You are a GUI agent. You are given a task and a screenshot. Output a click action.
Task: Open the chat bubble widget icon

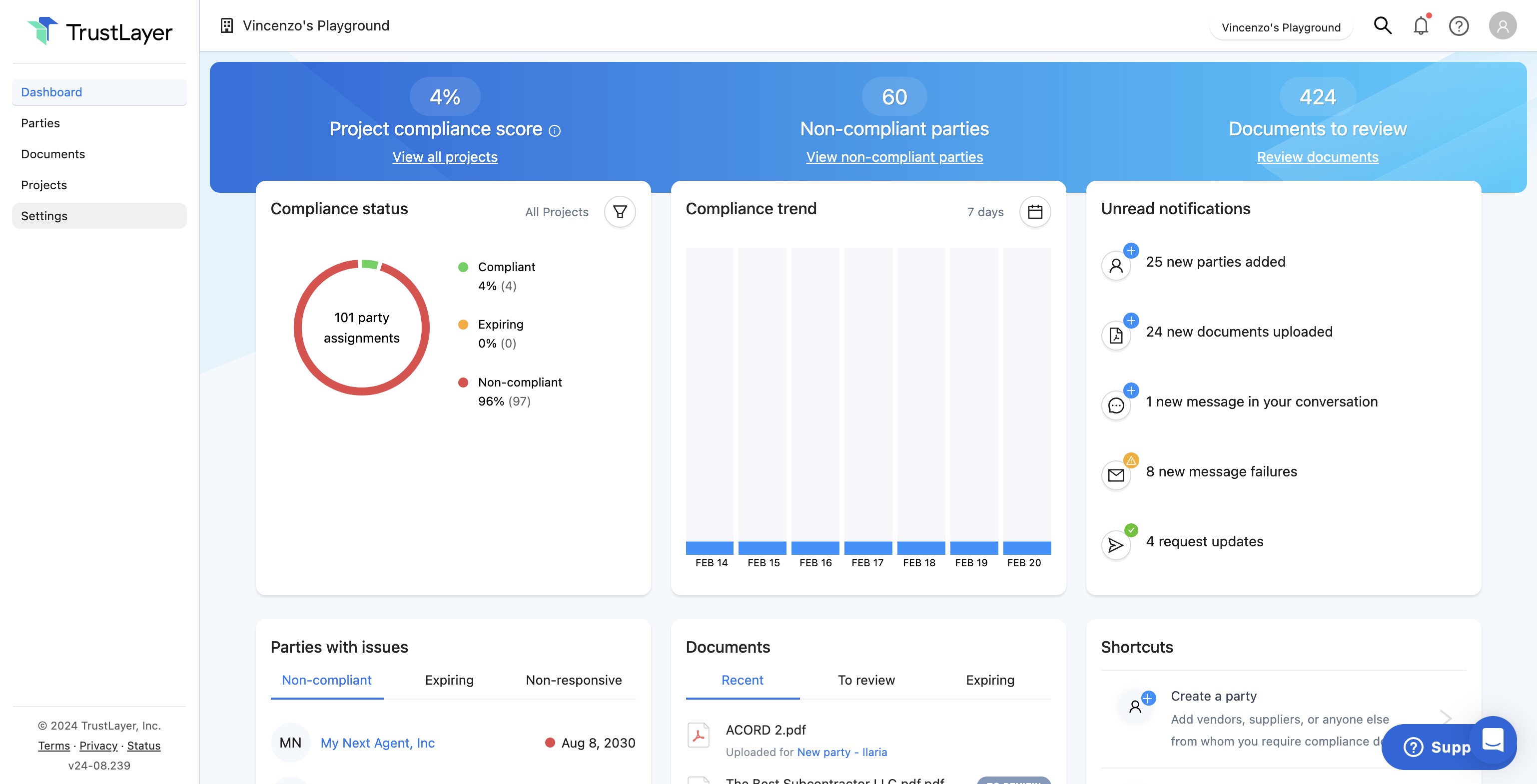[1492, 740]
